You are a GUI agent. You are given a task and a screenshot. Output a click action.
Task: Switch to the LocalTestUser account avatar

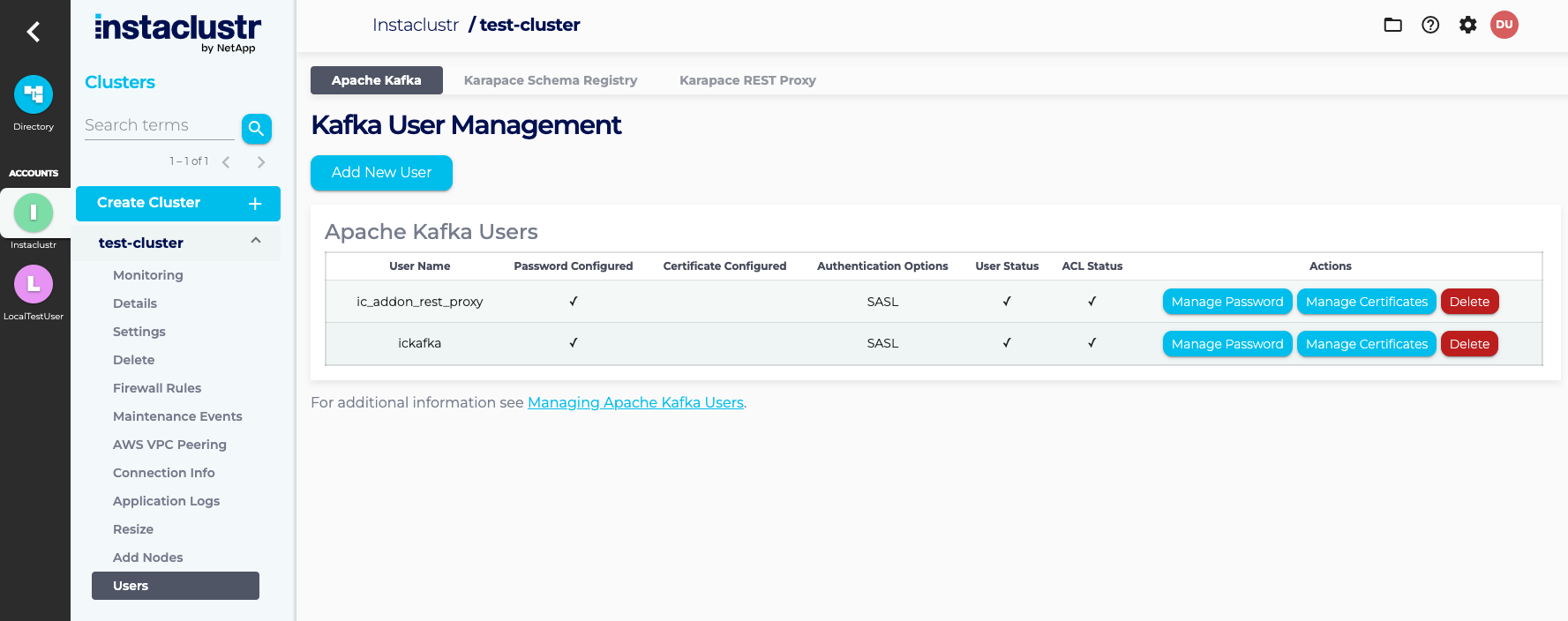[x=34, y=284]
